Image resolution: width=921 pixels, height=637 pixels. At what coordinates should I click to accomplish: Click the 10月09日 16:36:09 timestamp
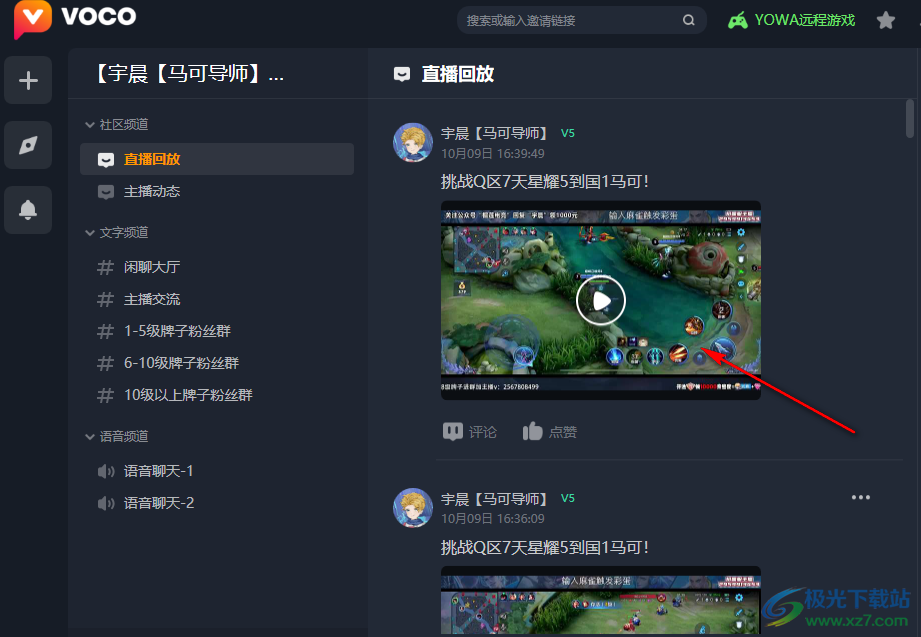493,519
